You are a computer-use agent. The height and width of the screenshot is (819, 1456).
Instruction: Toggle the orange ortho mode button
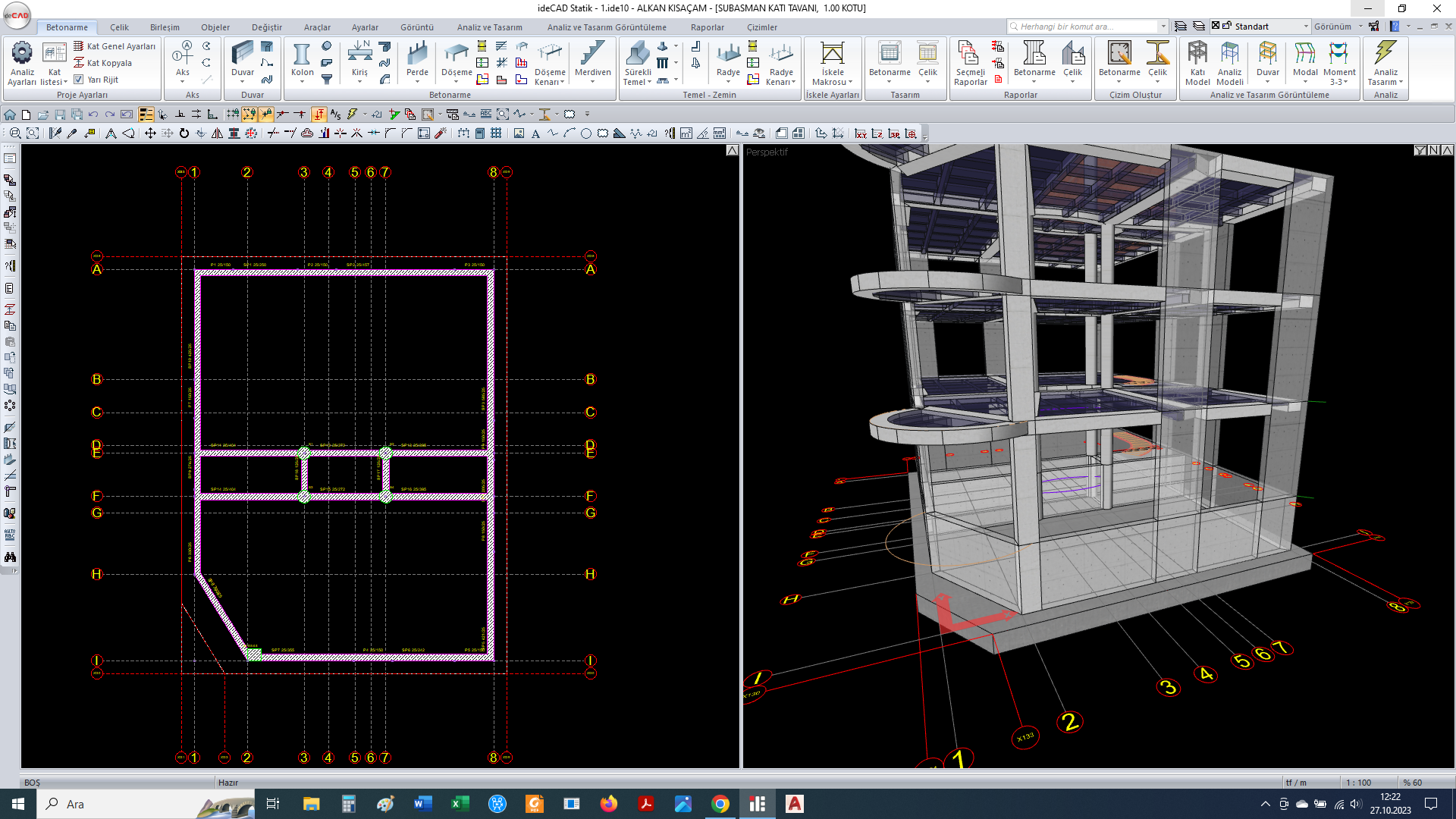click(x=319, y=115)
